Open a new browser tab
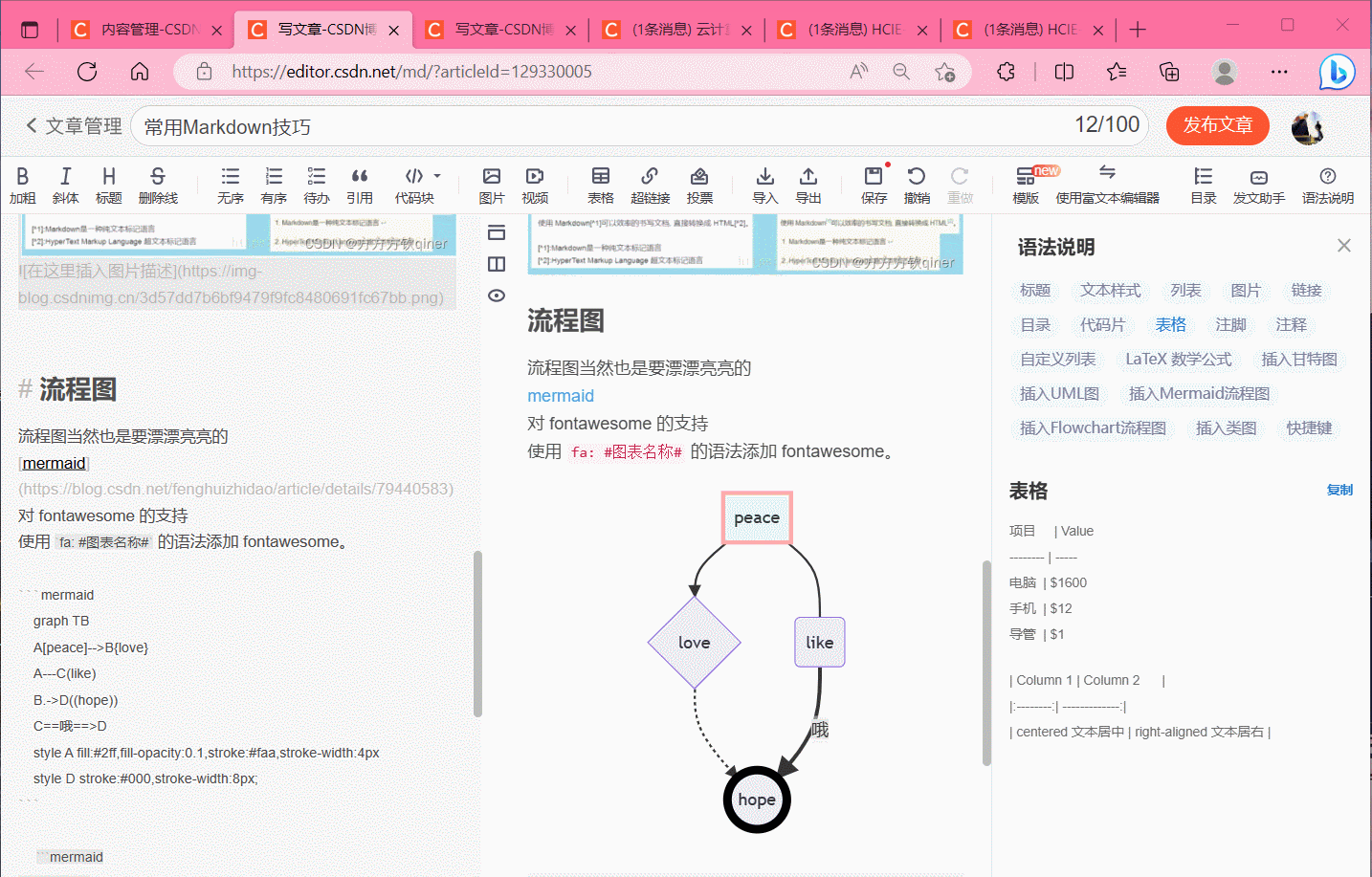Screen dimensions: 1372x877 point(1138,30)
